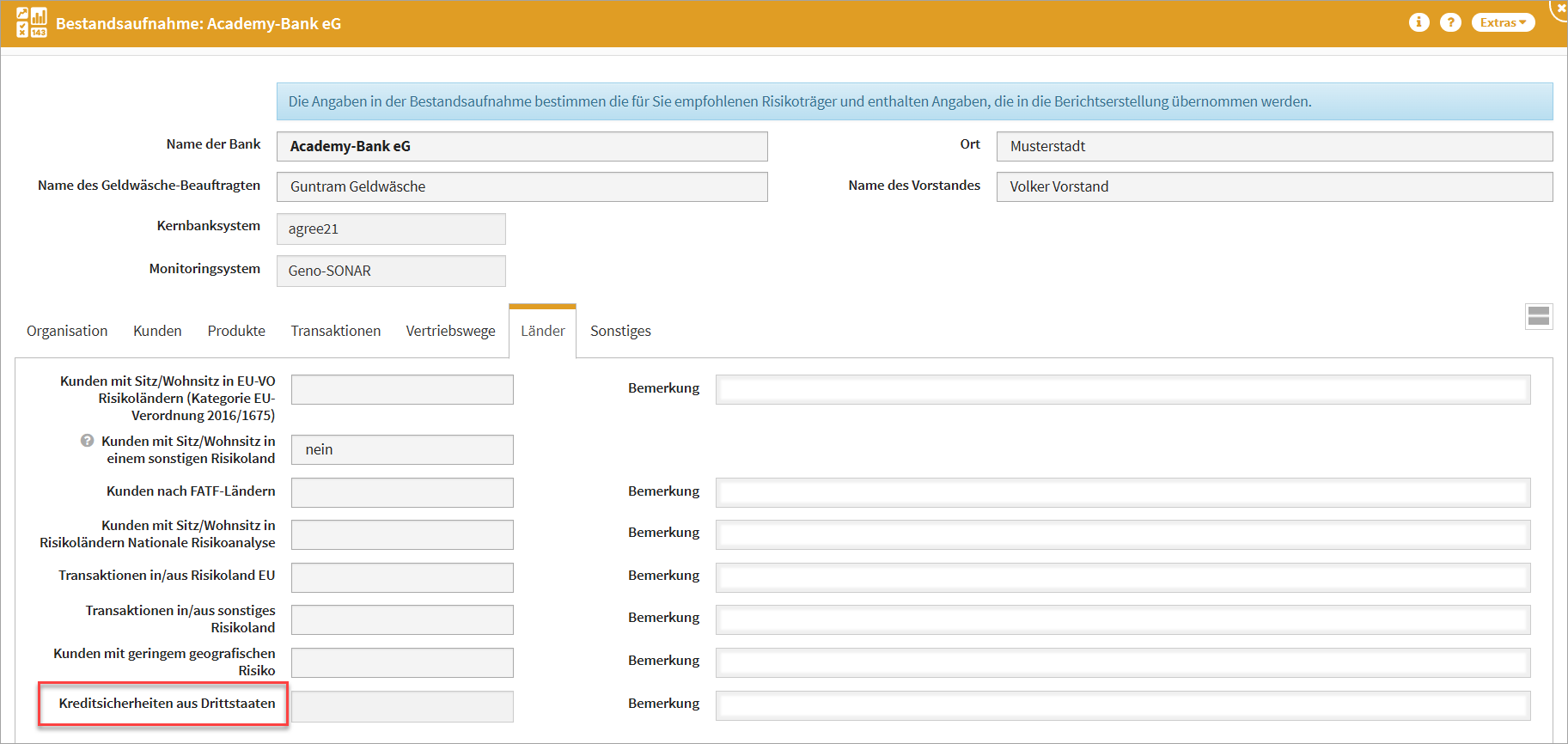Click the info icon in header
Viewport: 1568px width, 744px height.
click(x=1419, y=22)
